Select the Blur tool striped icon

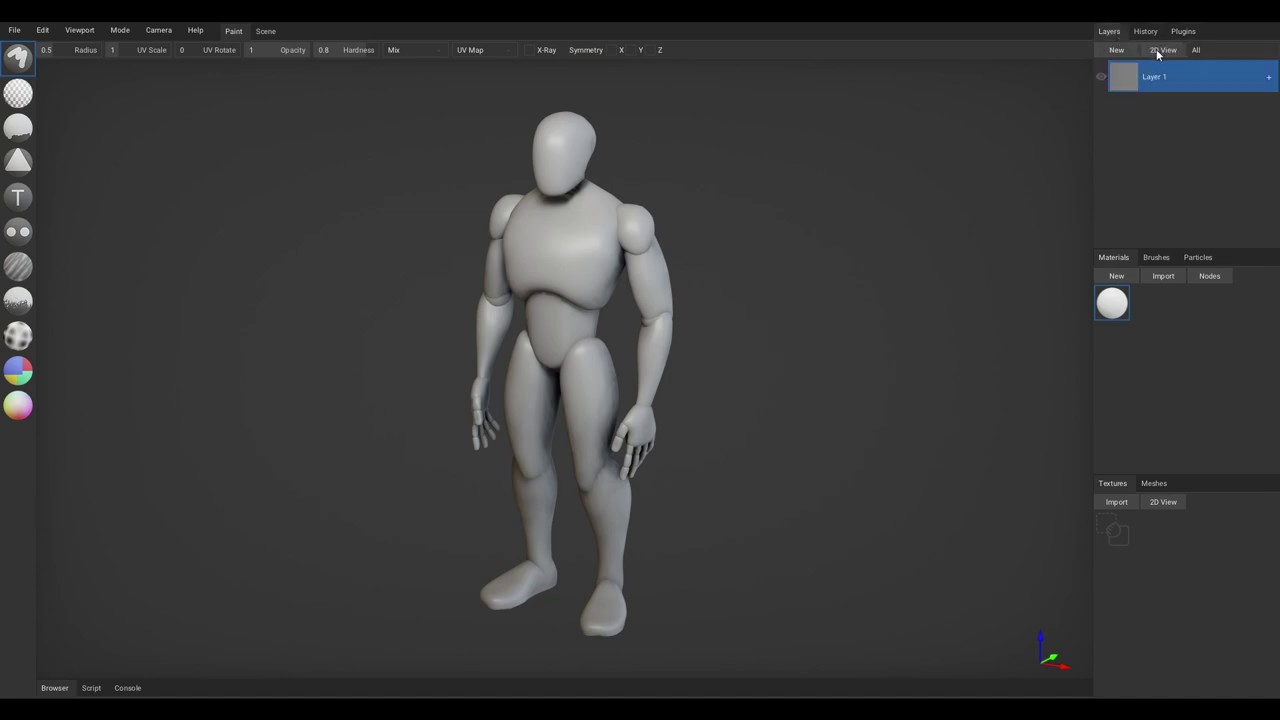[18, 266]
